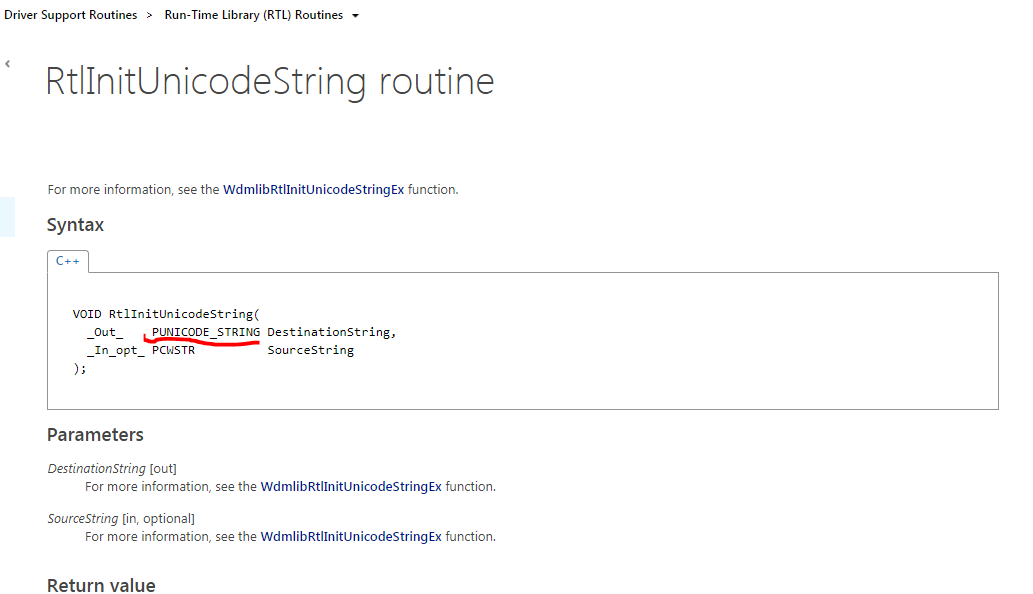This screenshot has height=594, width=1033.
Task: Click the breadcrumb separator arrow
Action: click(150, 15)
